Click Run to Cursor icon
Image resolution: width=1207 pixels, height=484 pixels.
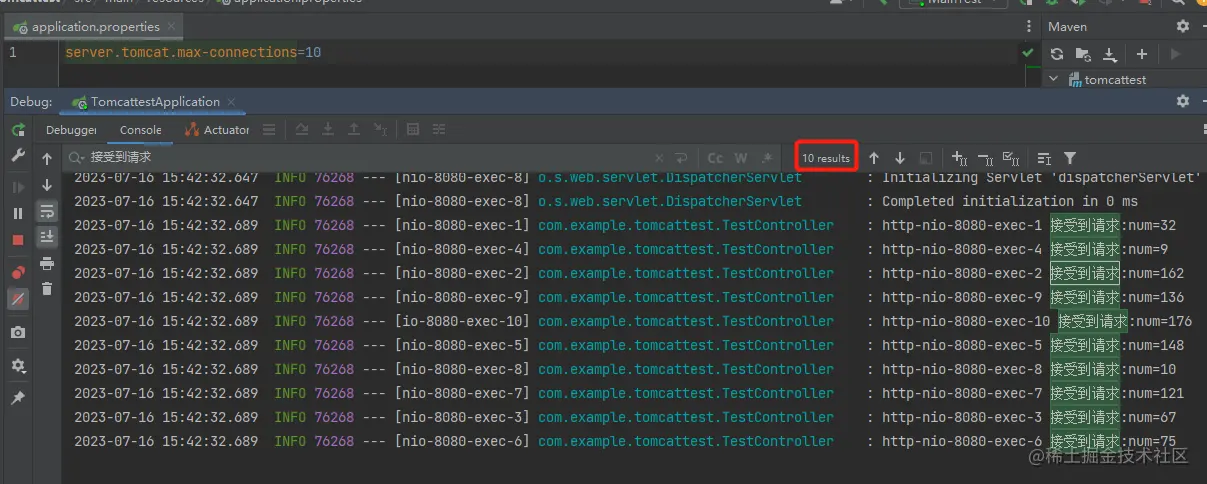point(380,130)
